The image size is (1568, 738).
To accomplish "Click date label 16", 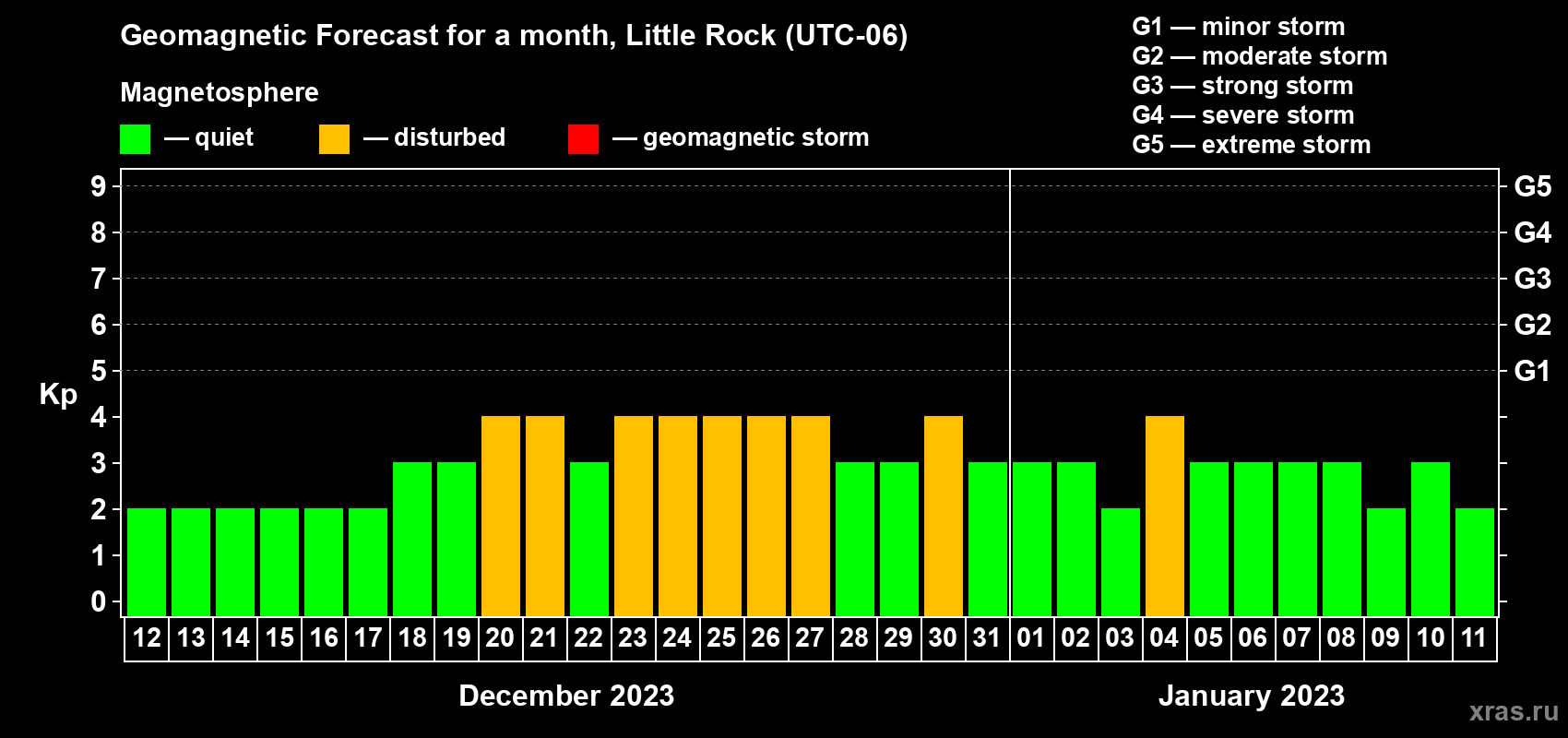I will [324, 637].
